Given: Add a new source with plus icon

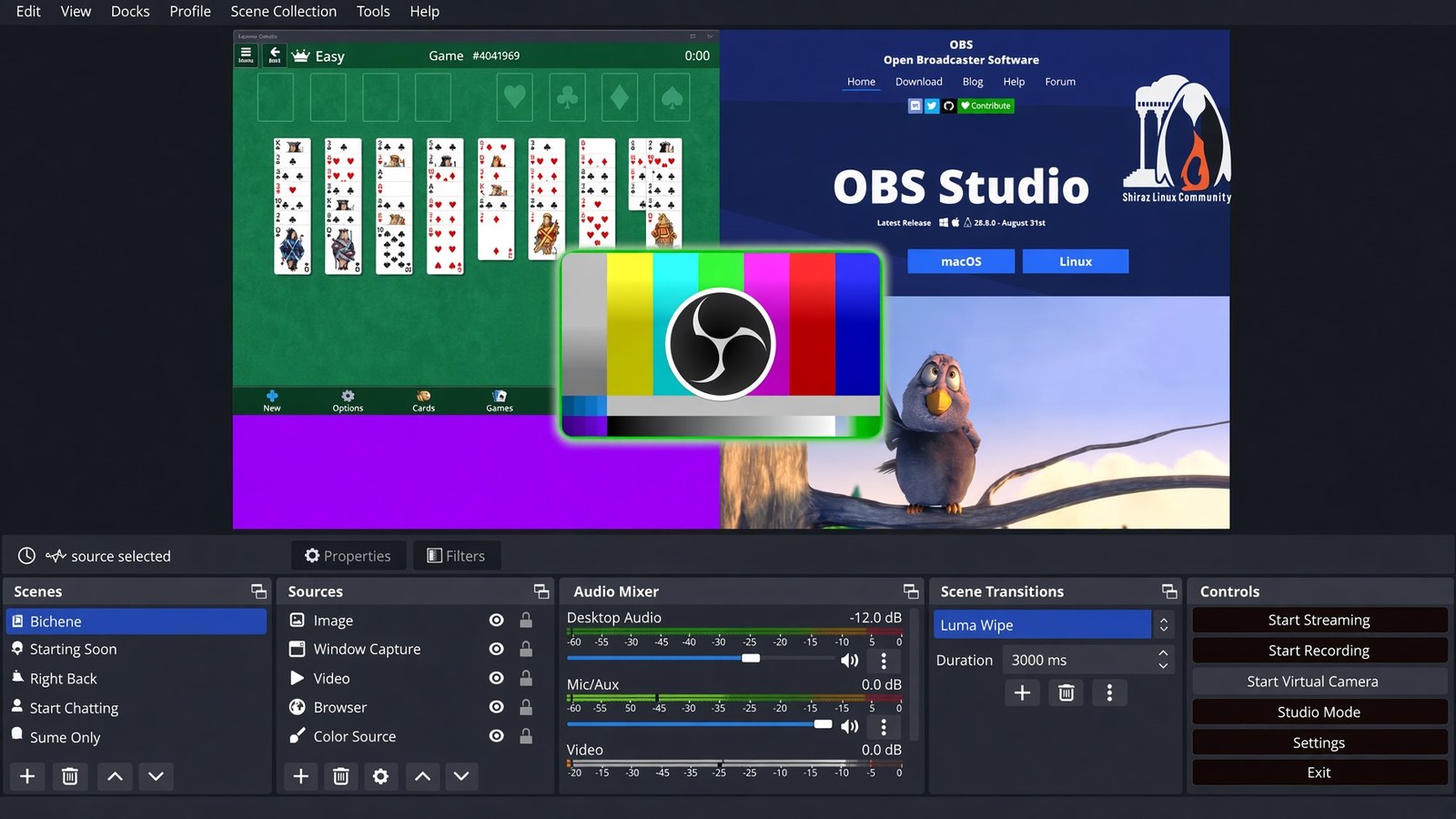Looking at the screenshot, I should coord(301,776).
